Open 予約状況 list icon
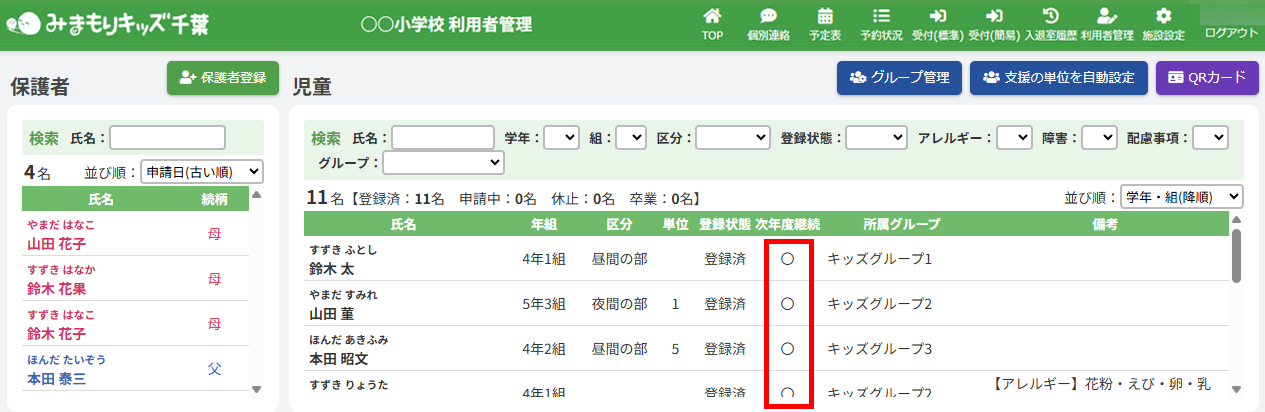 tap(881, 16)
